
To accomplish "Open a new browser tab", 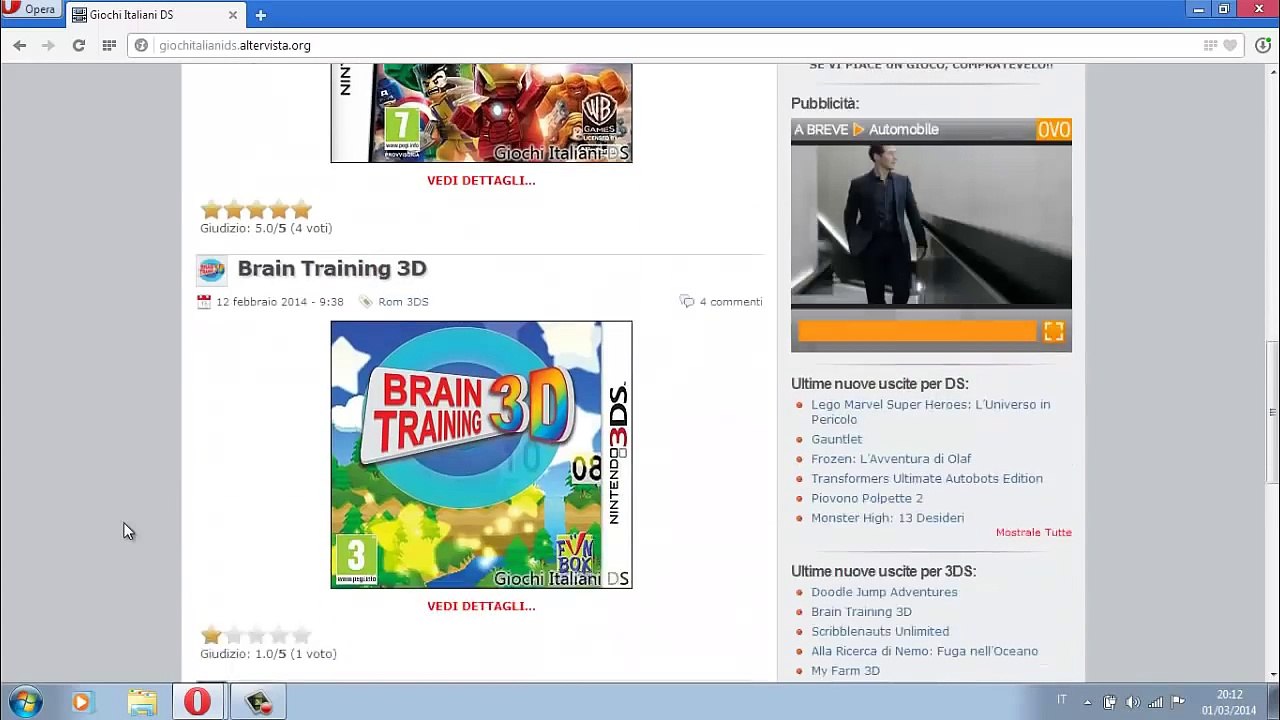I will [x=260, y=15].
